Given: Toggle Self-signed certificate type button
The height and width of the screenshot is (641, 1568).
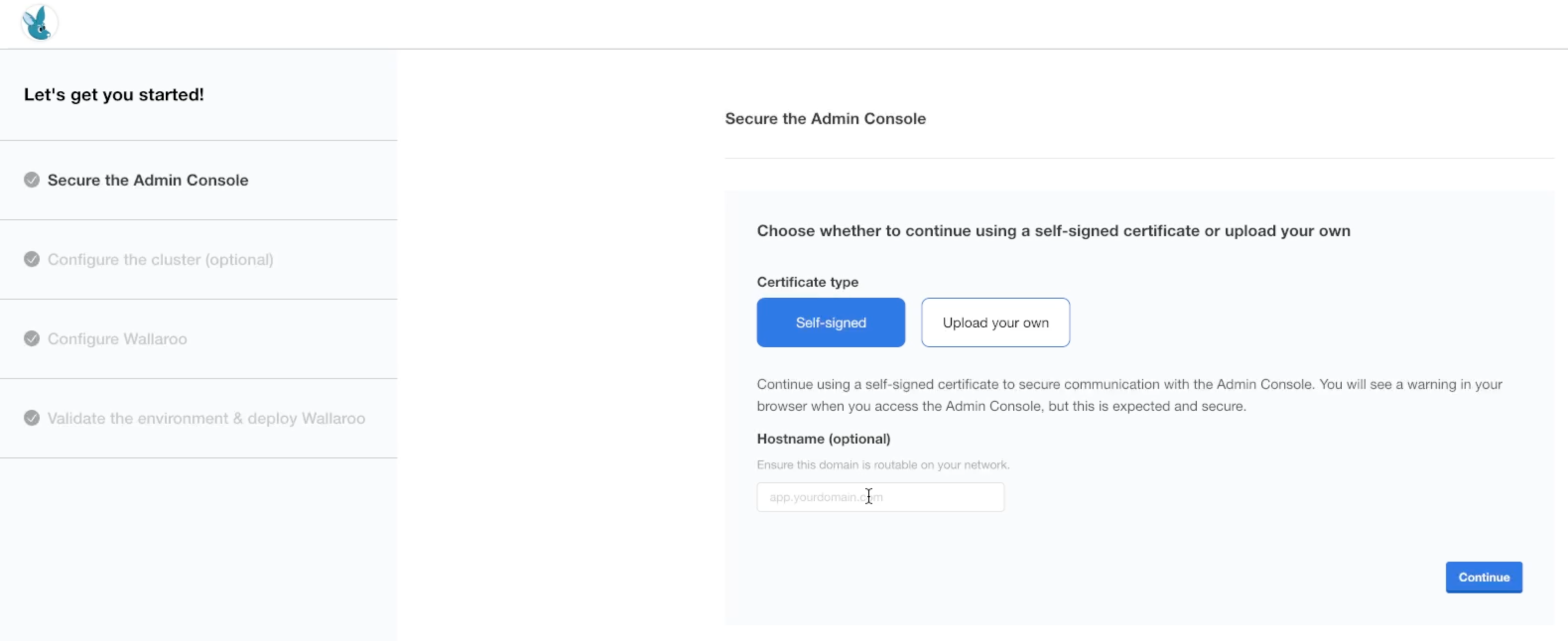Looking at the screenshot, I should point(831,322).
